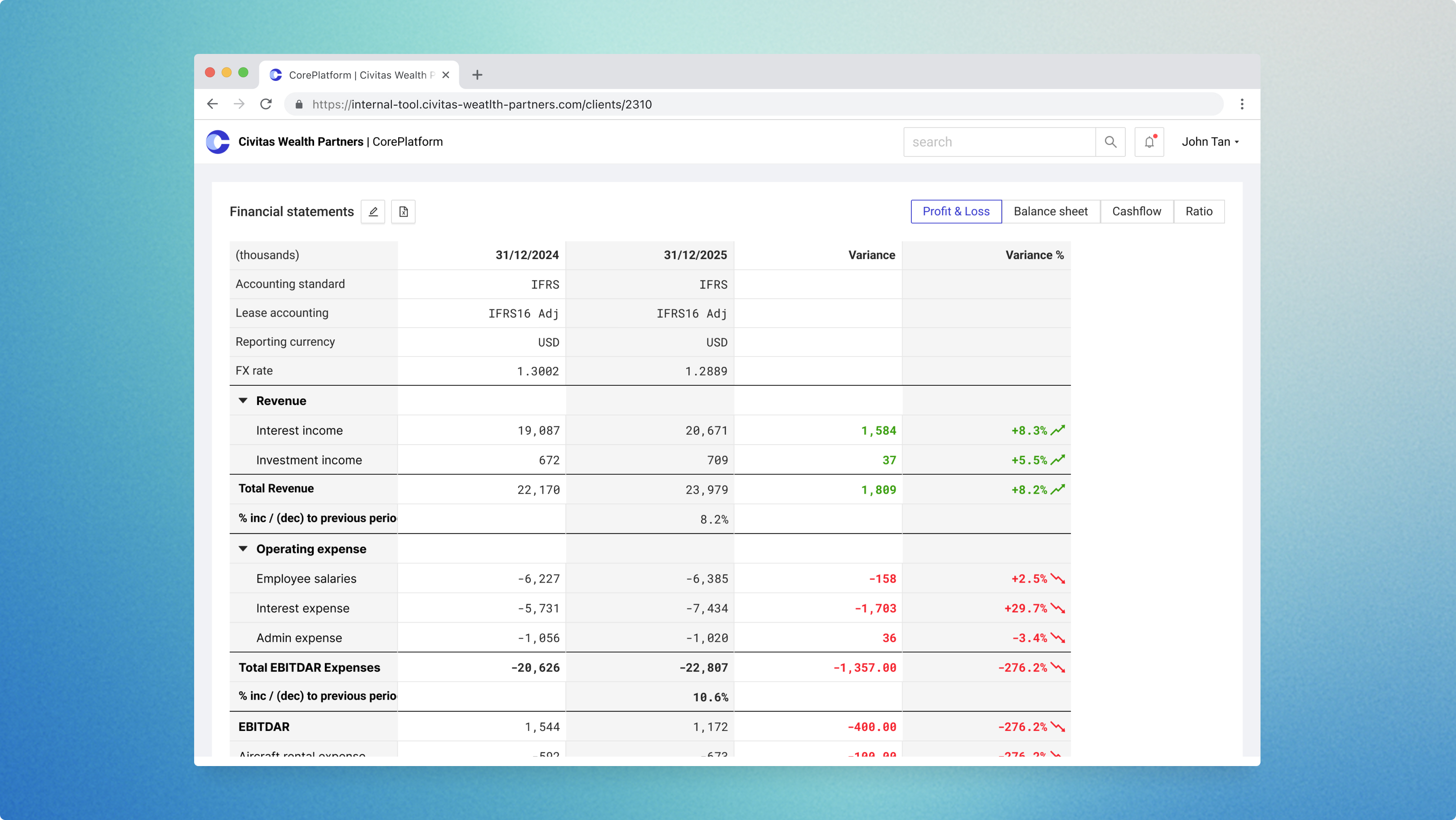Collapse the Operating expense section
This screenshot has height=820, width=1456.
tap(243, 548)
